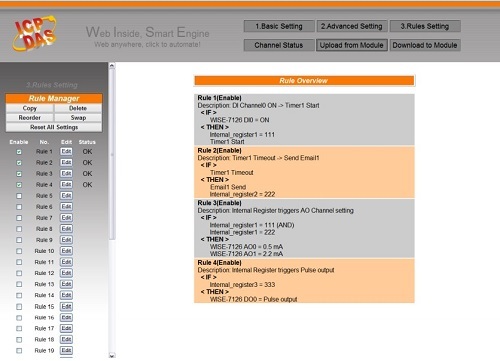This screenshot has height=361, width=500.
Task: Uncheck the Enable checkbox for Rule 4
Action: pos(19,185)
